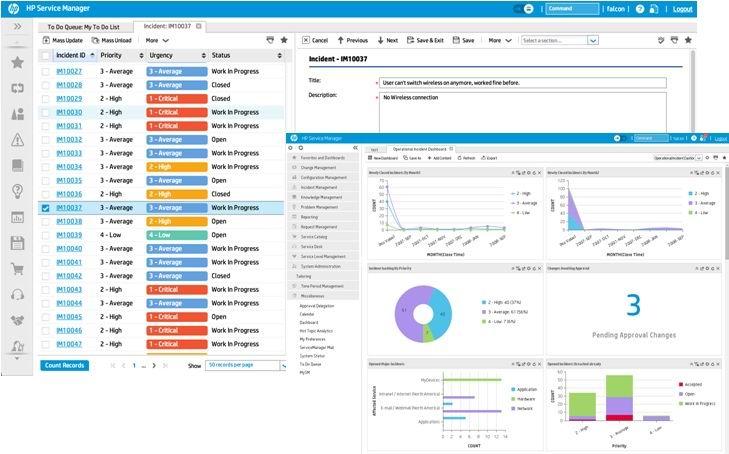
Task: Open Reporting chart icon in sidebar
Action: 17,217
